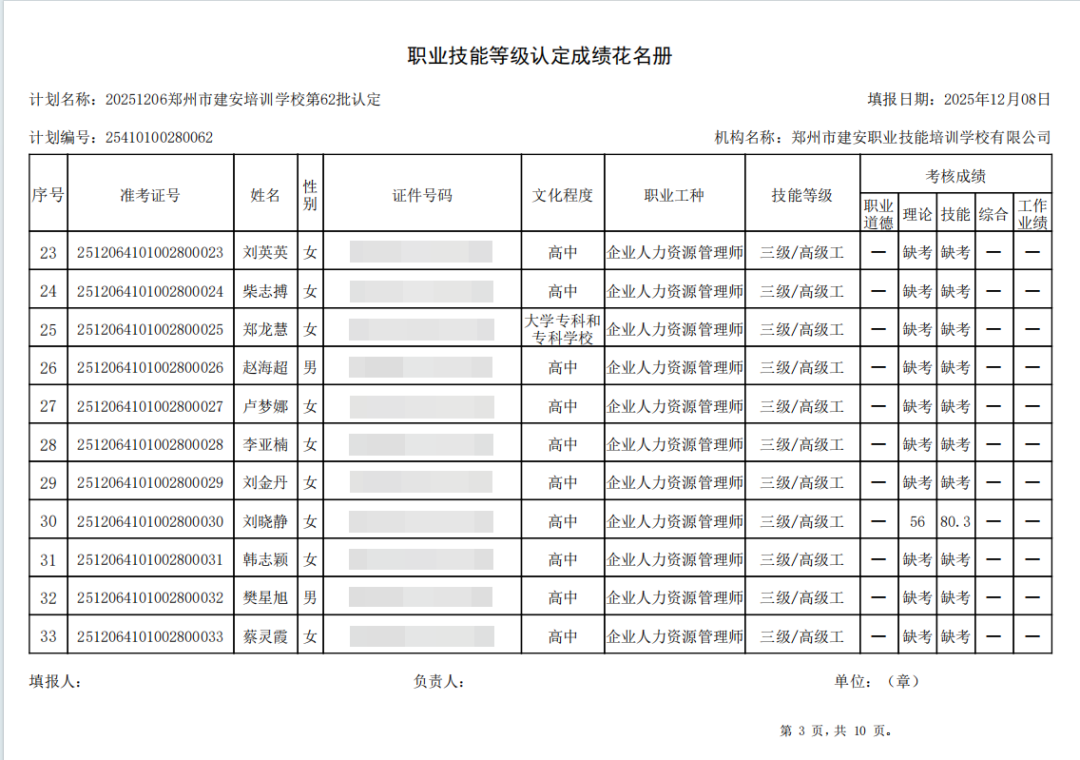Select the name 刘英英
Screen dimensions: 1080x760
[x=265, y=253]
